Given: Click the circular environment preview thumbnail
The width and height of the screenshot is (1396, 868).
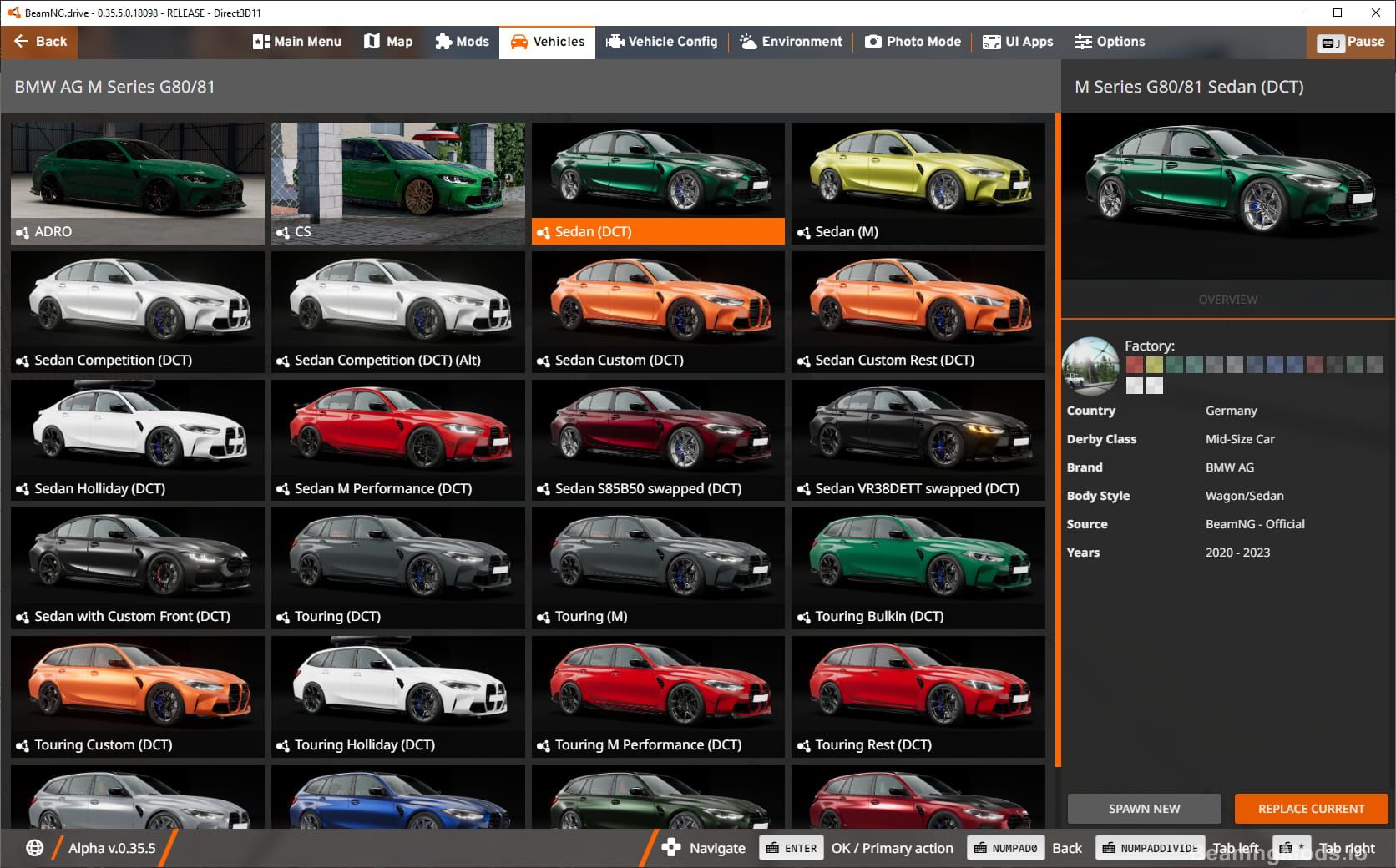Looking at the screenshot, I should (x=1090, y=366).
